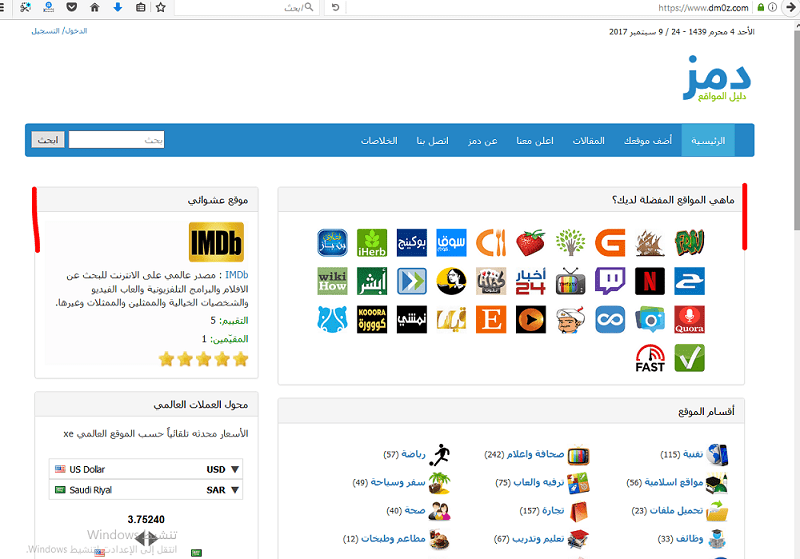Click the IMDb logo thumbnail
Image resolution: width=800 pixels, height=559 pixels.
point(216,242)
